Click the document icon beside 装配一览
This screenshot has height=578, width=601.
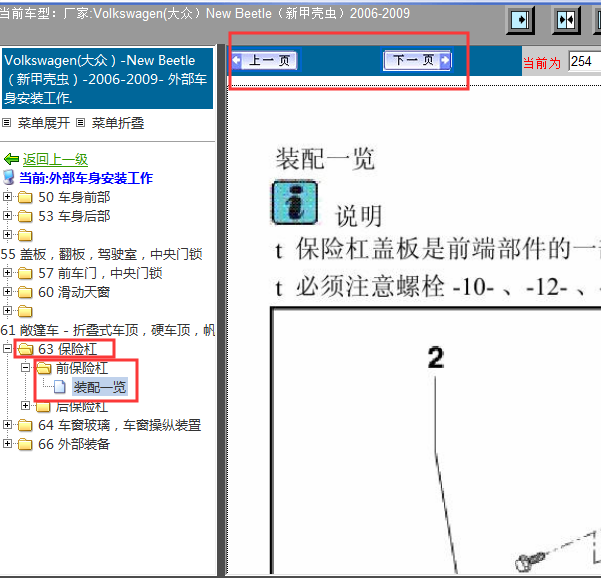pos(59,387)
